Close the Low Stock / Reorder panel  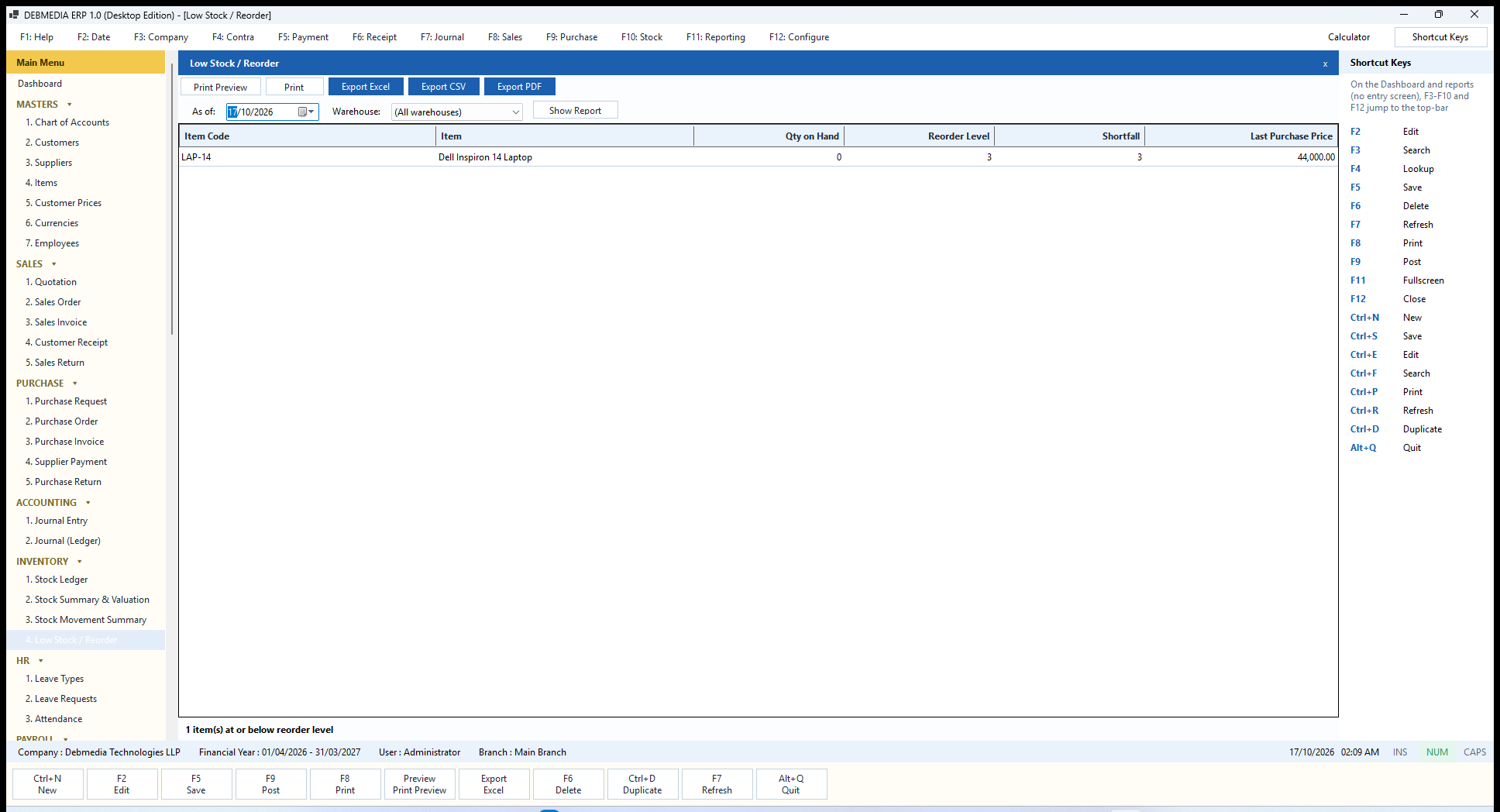click(1325, 64)
